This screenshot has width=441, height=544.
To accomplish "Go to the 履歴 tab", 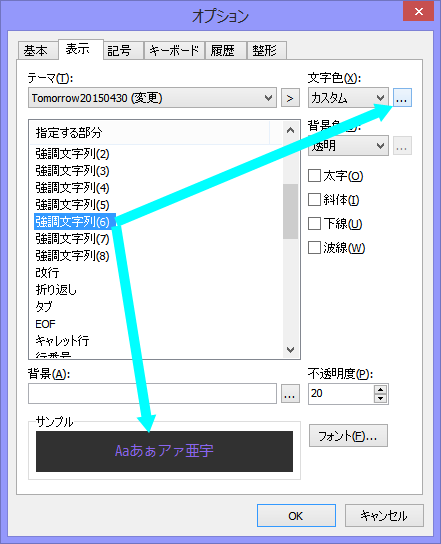I will (x=226, y=51).
